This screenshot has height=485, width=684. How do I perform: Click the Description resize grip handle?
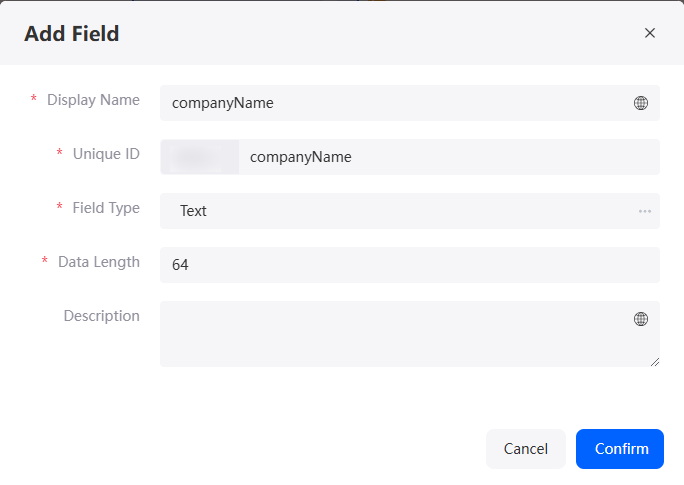coord(655,362)
